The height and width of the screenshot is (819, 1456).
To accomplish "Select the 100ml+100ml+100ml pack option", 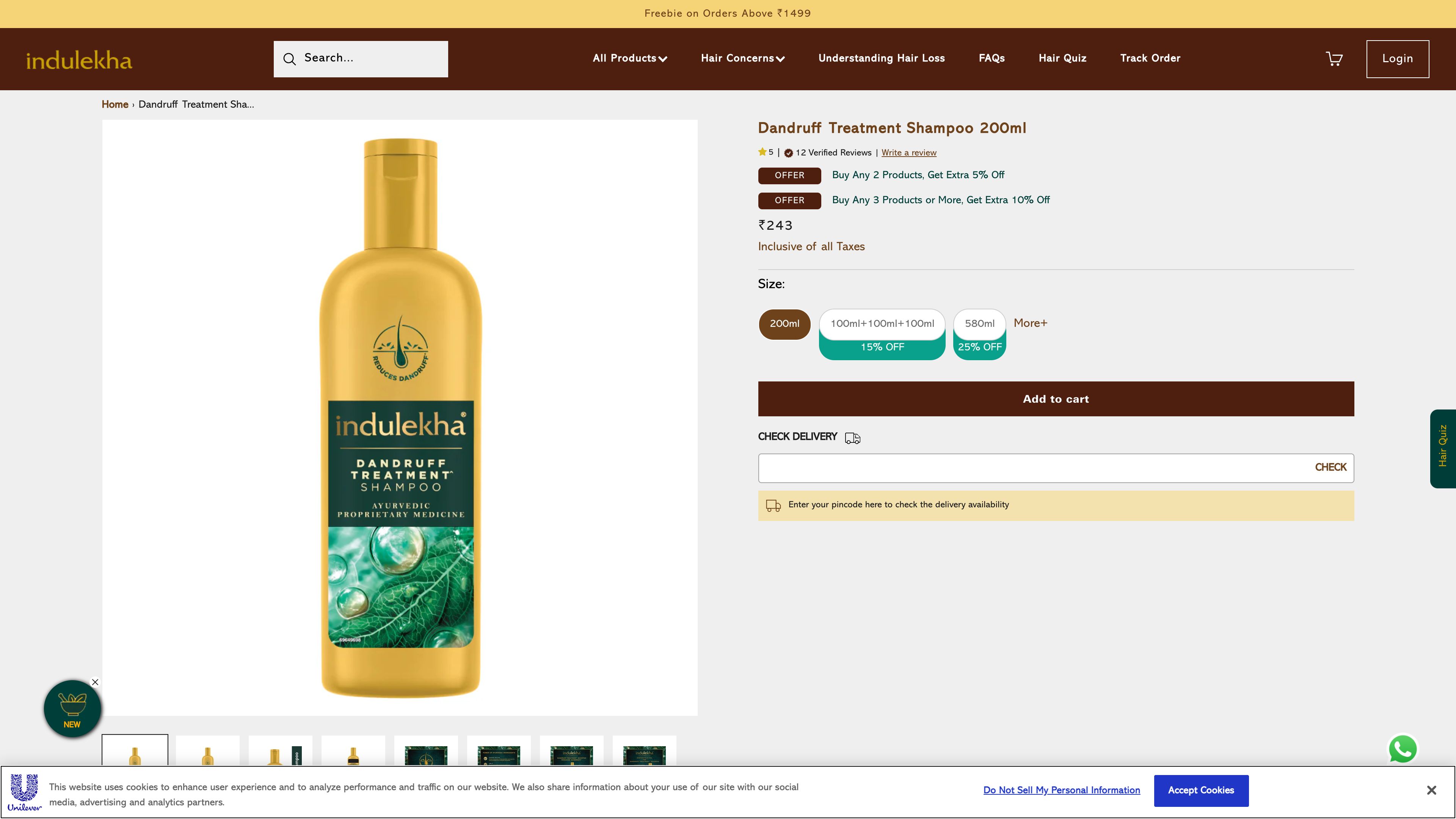I will pos(882,324).
